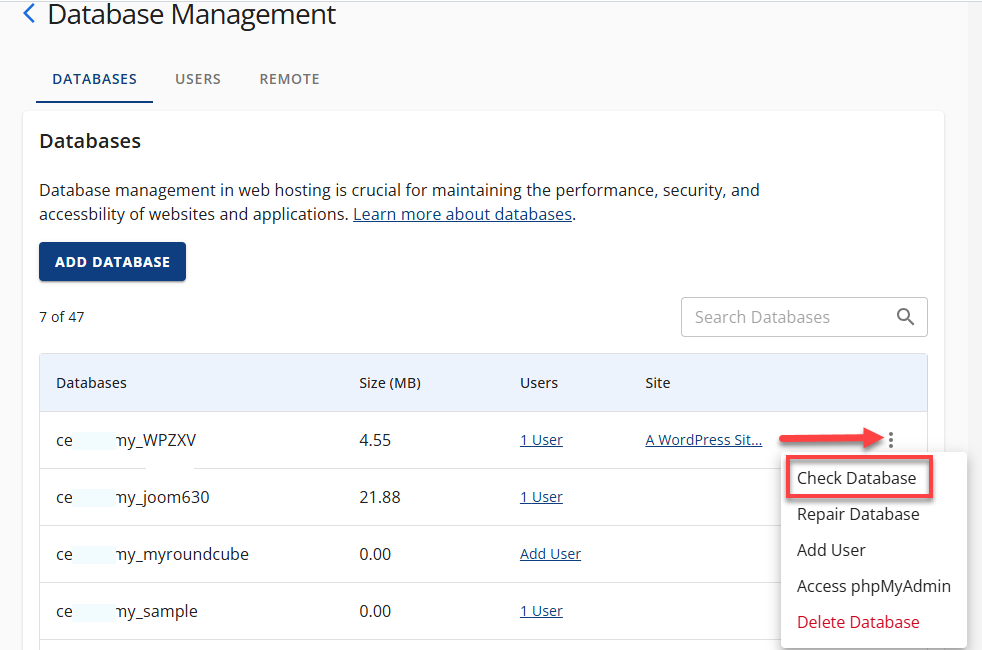
Task: Switch to the USERS tab
Action: tap(197, 78)
